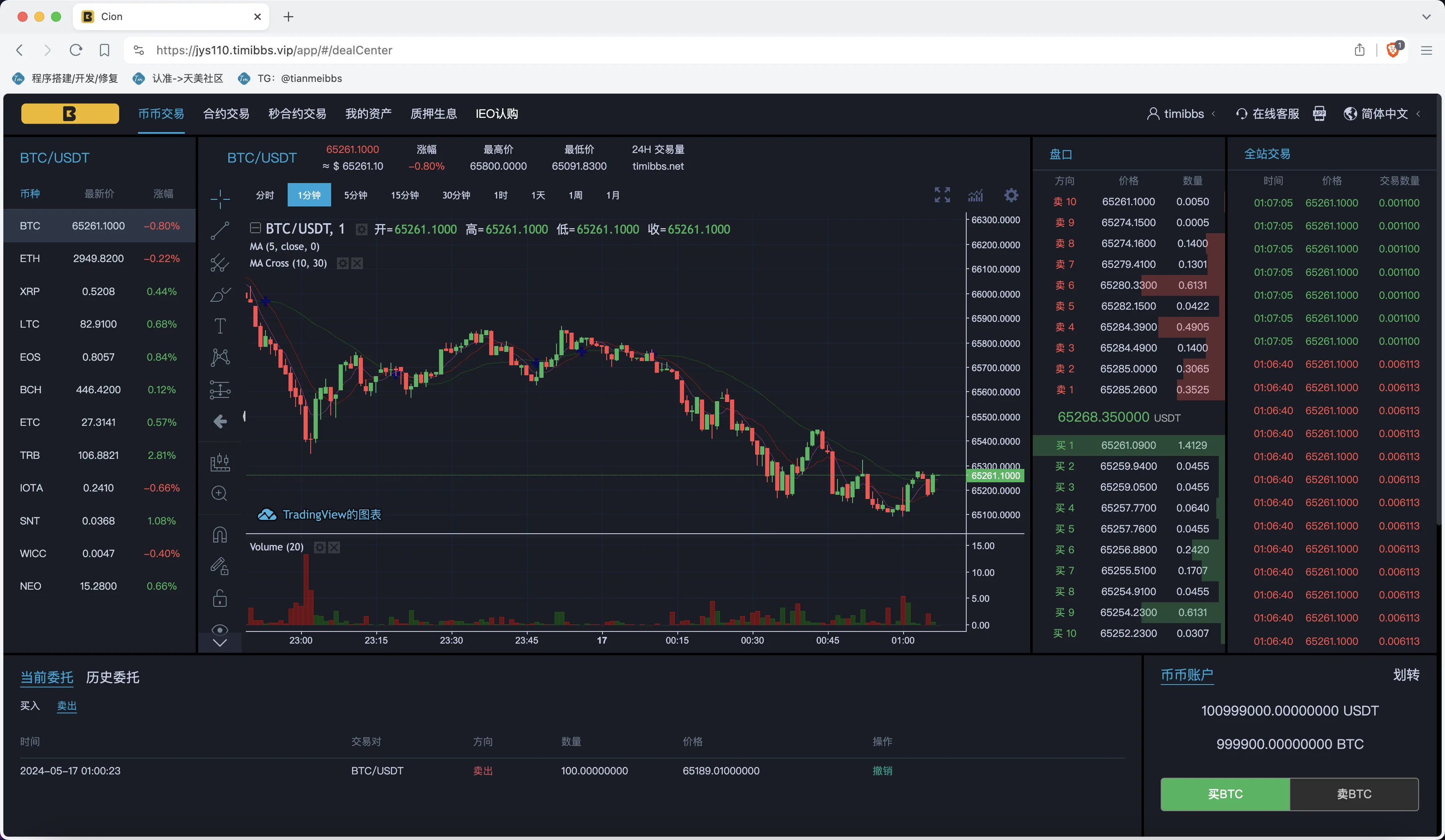Switch to 合约交易 navigation tab
The image size is (1445, 840).
point(226,113)
